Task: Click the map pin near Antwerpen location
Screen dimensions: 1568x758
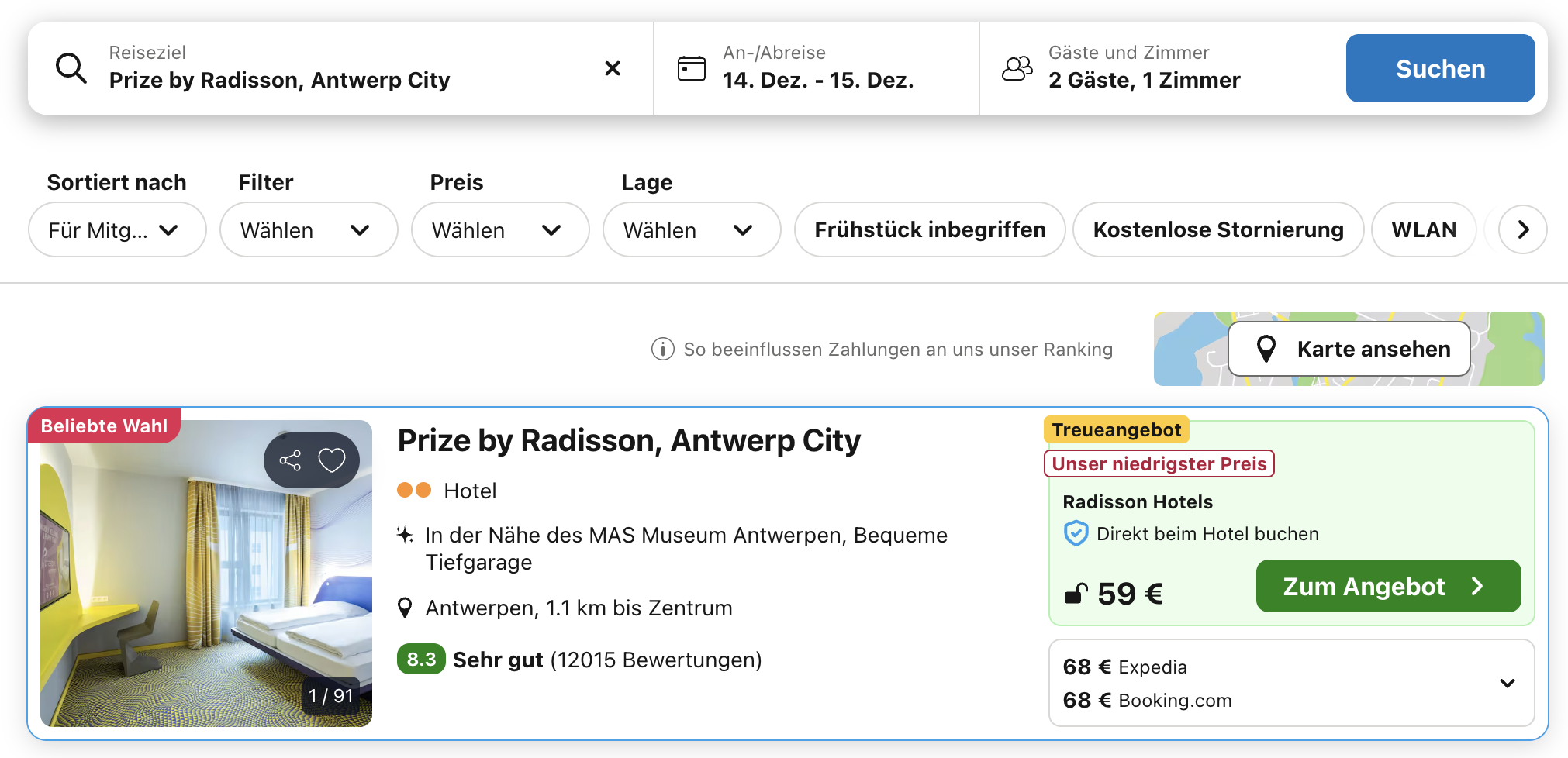Action: click(405, 608)
